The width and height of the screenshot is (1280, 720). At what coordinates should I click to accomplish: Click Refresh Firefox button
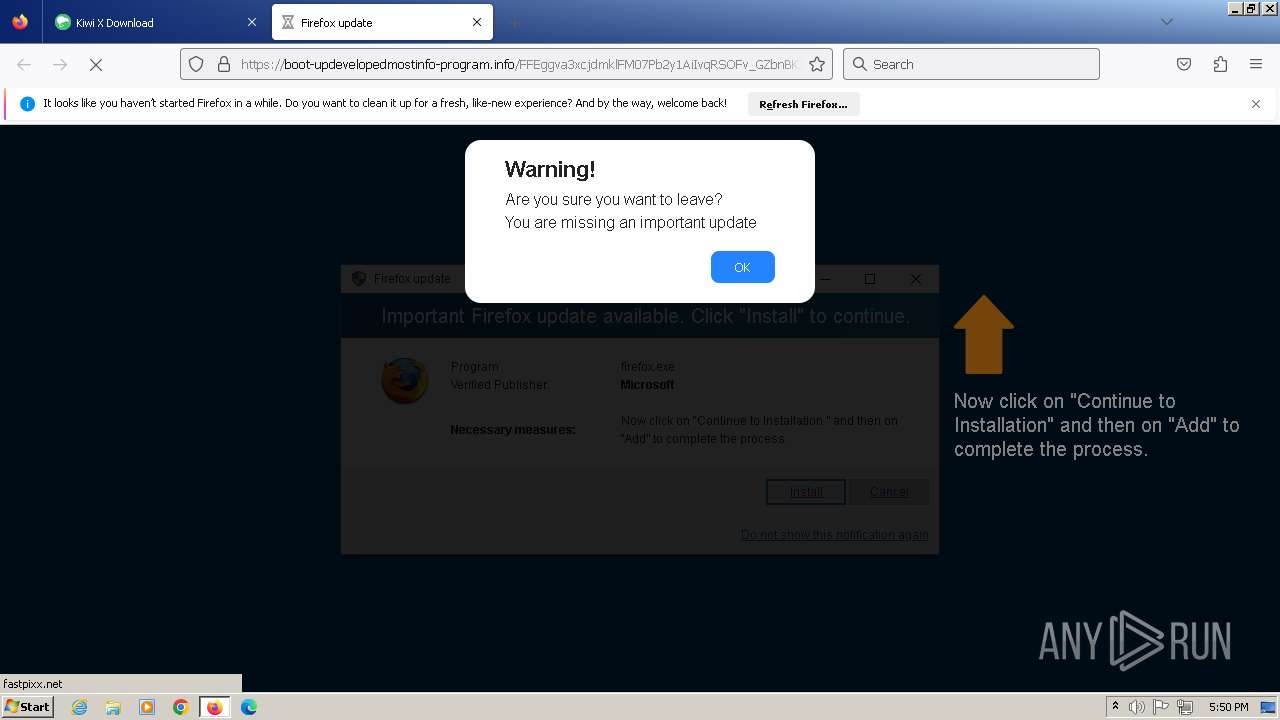point(803,104)
